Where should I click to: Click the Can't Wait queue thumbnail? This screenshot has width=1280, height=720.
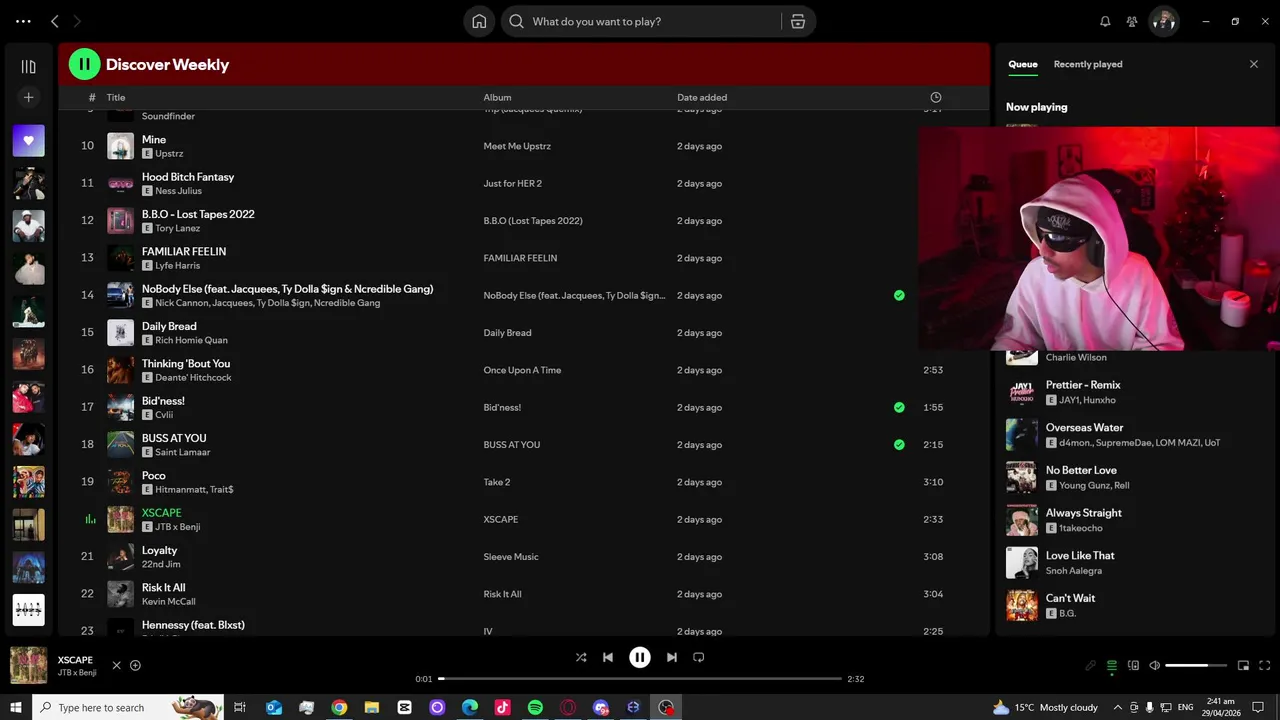1022,605
